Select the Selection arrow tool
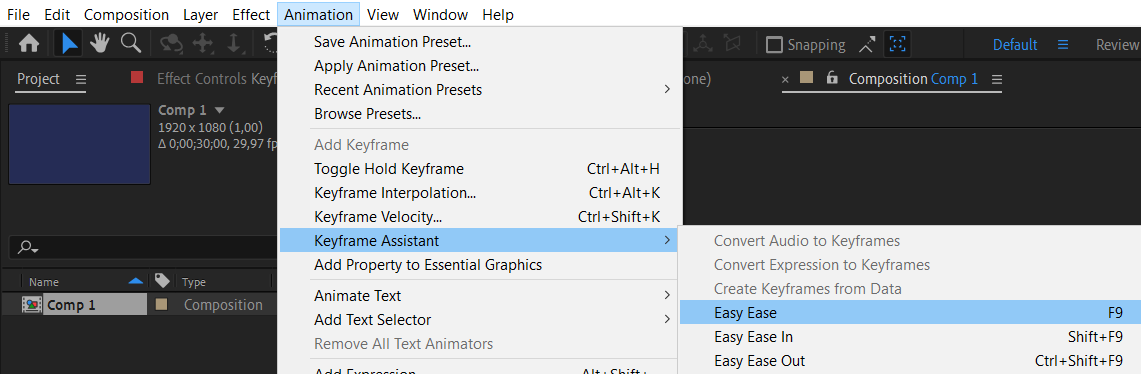1141x374 pixels. [x=70, y=44]
